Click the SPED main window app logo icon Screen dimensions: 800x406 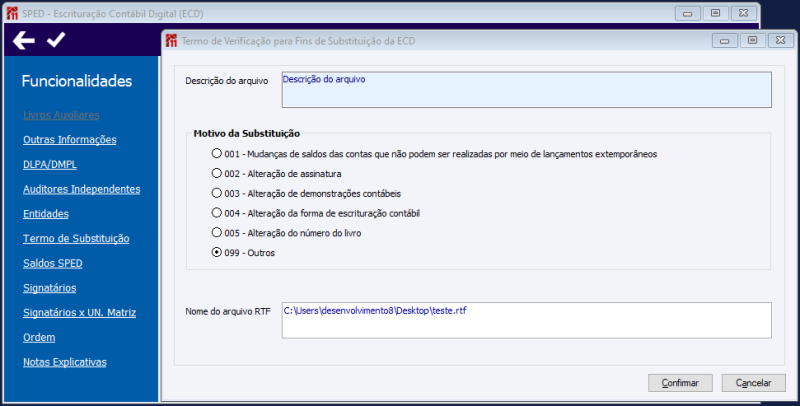pos(12,13)
